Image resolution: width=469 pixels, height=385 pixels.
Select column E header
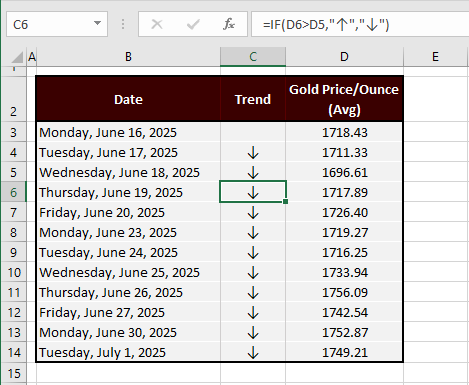coord(435,57)
